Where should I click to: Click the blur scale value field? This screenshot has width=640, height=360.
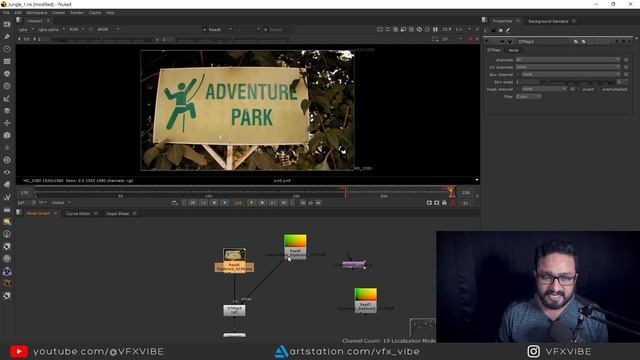[x=527, y=82]
